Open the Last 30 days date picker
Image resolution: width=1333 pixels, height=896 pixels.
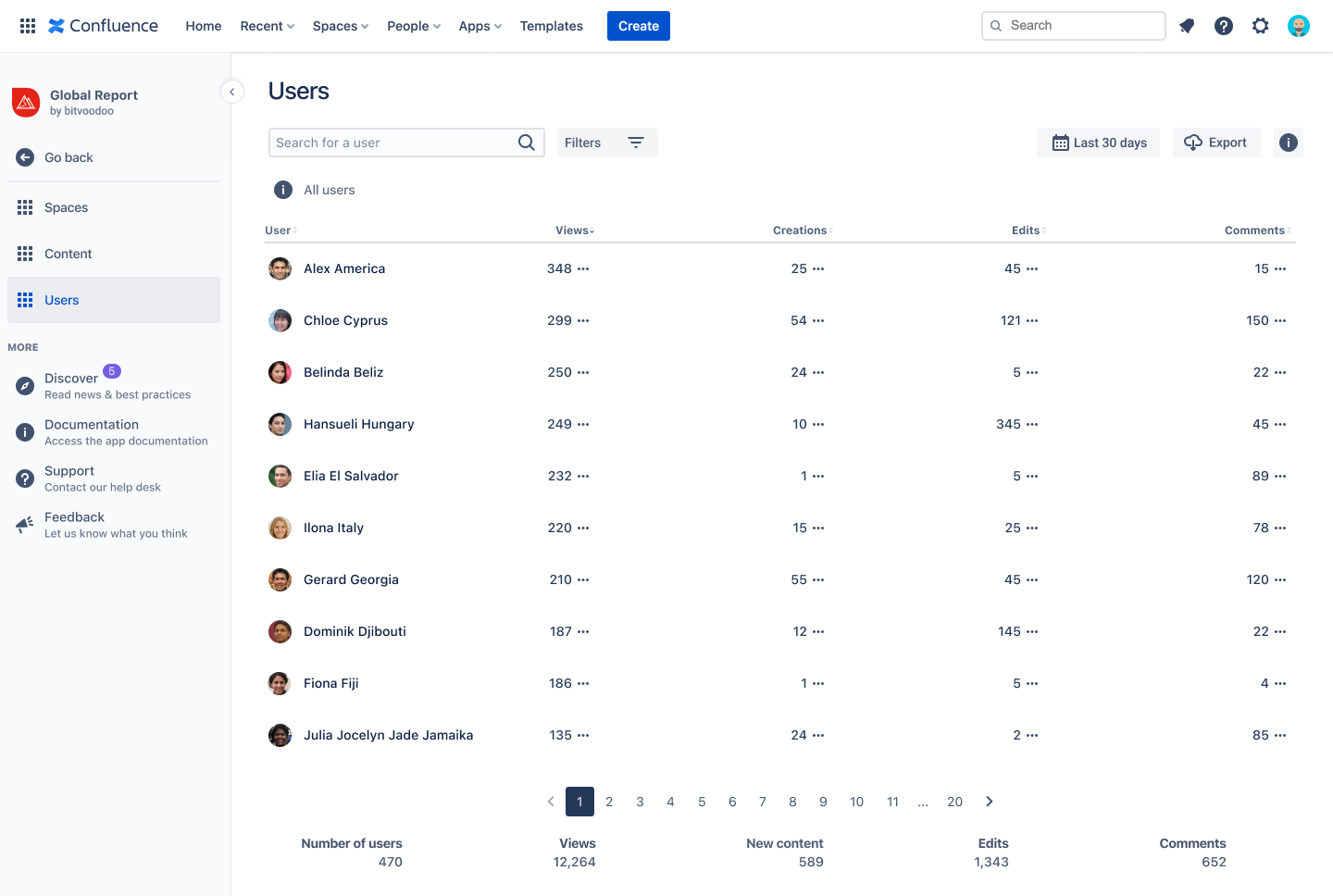tap(1099, 143)
